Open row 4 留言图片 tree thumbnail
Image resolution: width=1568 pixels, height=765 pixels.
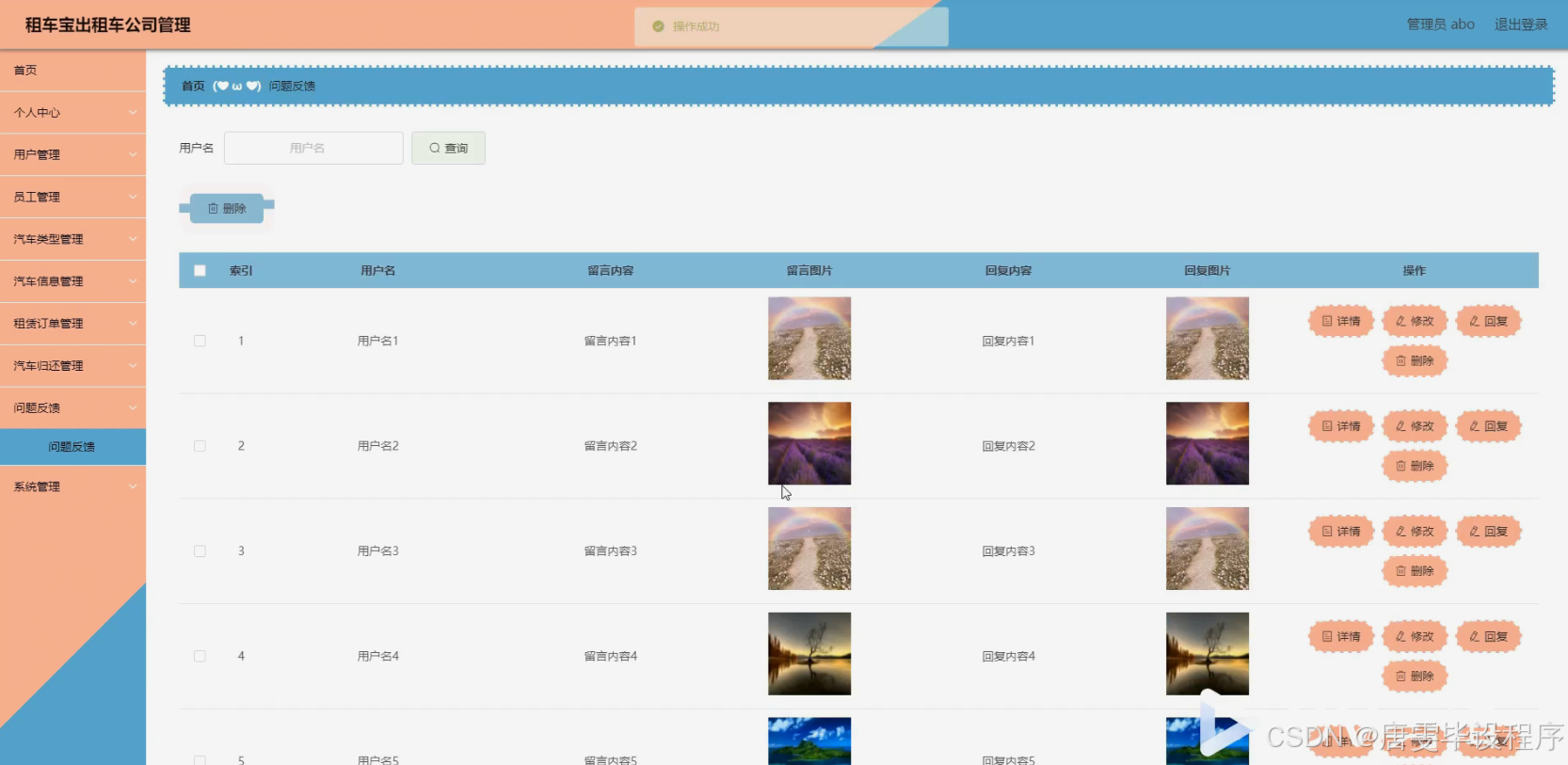tap(809, 654)
